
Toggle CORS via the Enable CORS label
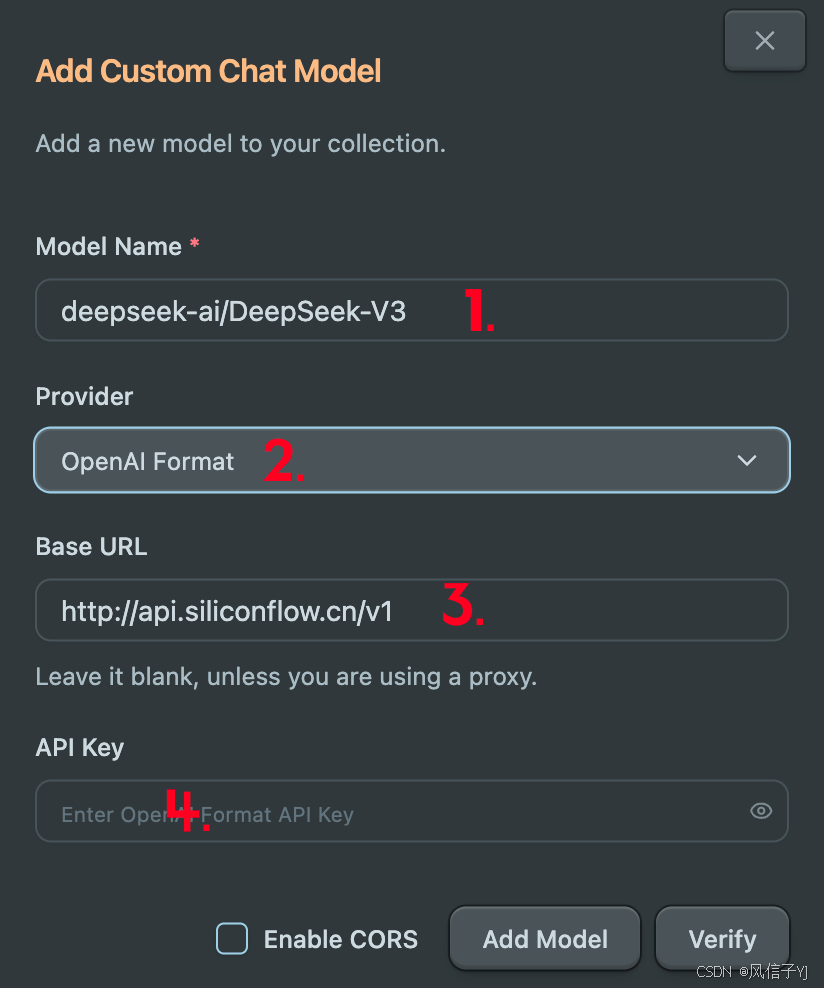[340, 939]
